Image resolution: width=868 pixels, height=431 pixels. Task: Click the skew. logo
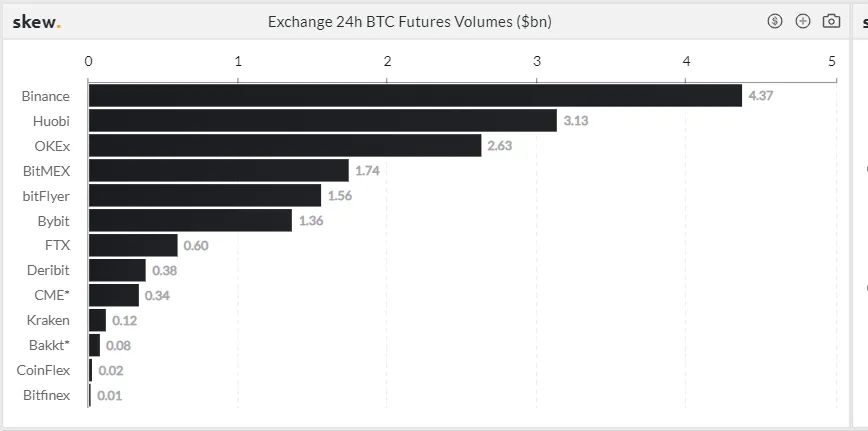coord(36,21)
